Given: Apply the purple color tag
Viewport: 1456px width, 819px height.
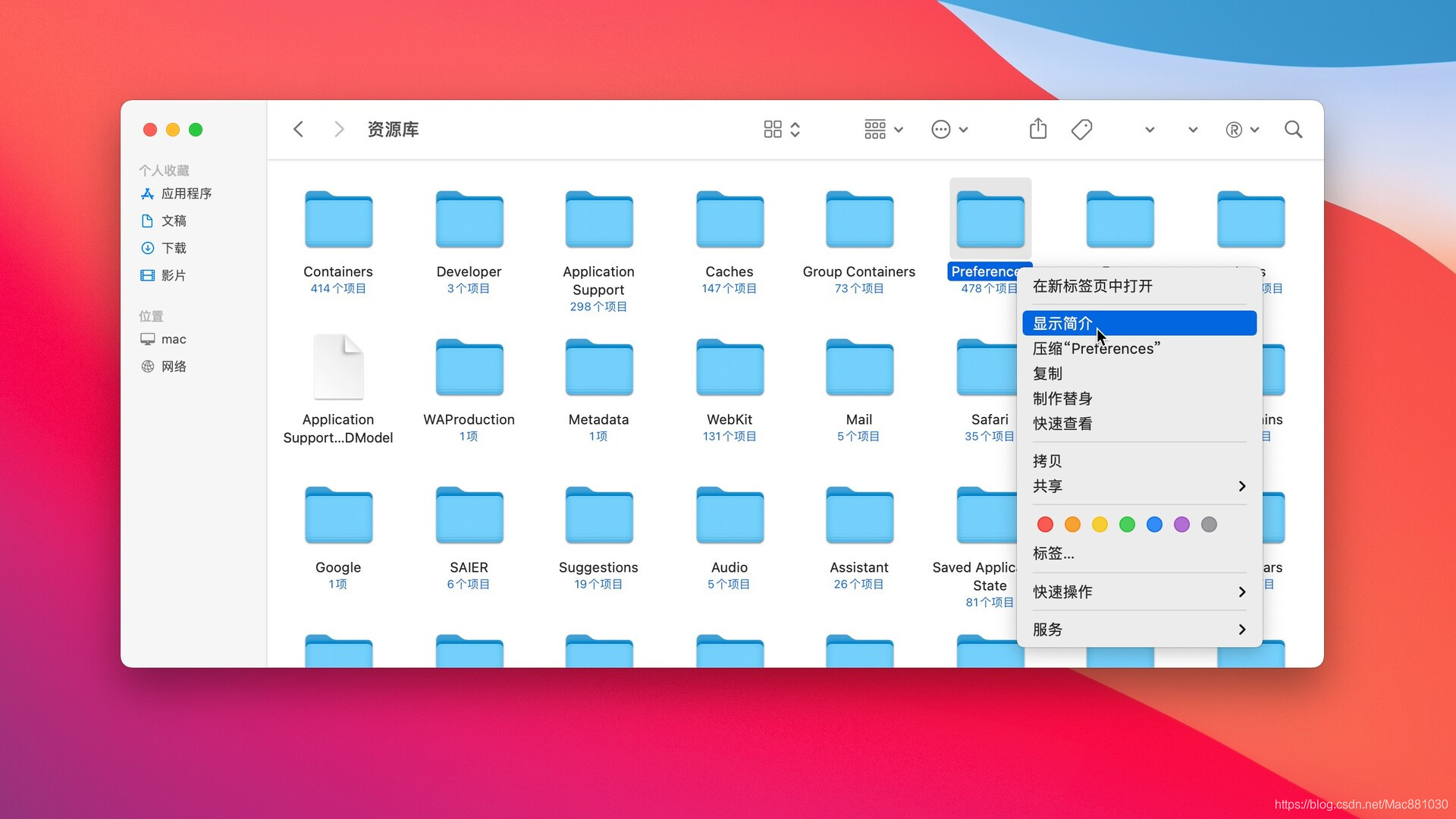Looking at the screenshot, I should [x=1181, y=524].
